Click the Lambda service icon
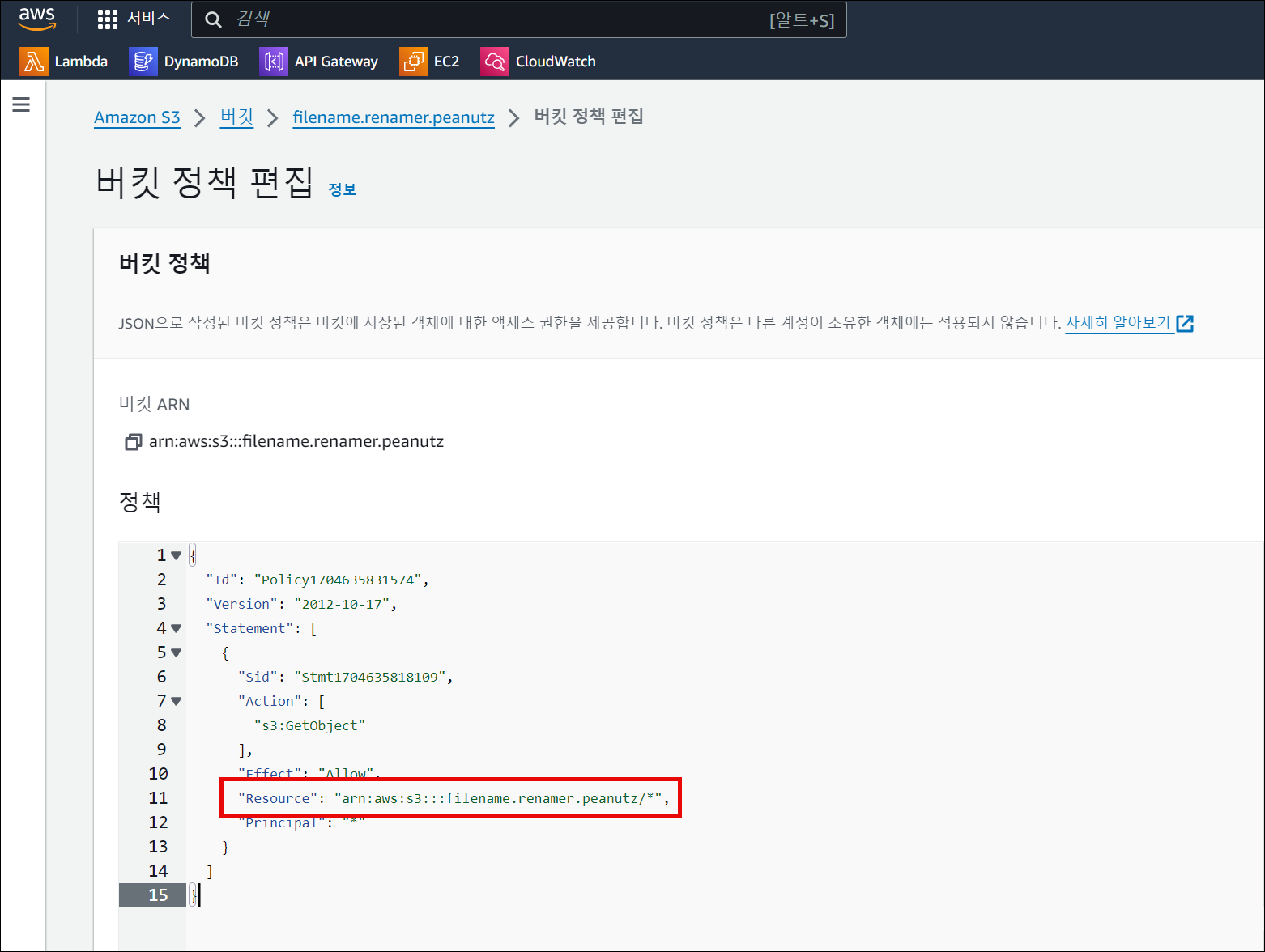 pyautogui.click(x=33, y=62)
